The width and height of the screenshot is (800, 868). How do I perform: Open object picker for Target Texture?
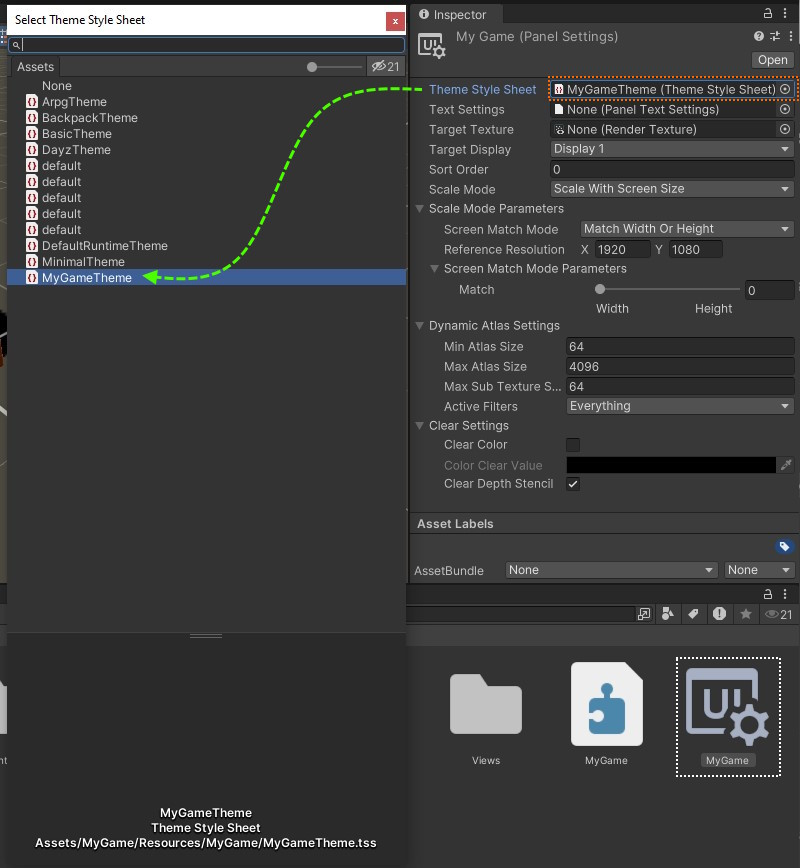click(x=785, y=130)
